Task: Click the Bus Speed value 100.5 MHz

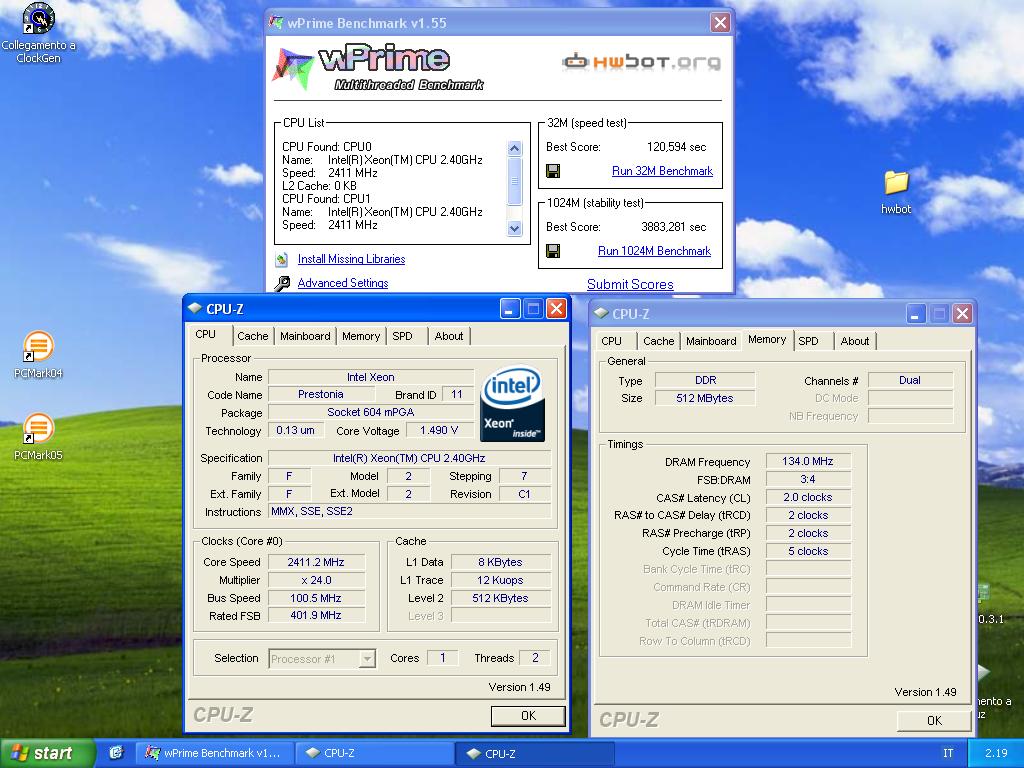Action: [316, 598]
